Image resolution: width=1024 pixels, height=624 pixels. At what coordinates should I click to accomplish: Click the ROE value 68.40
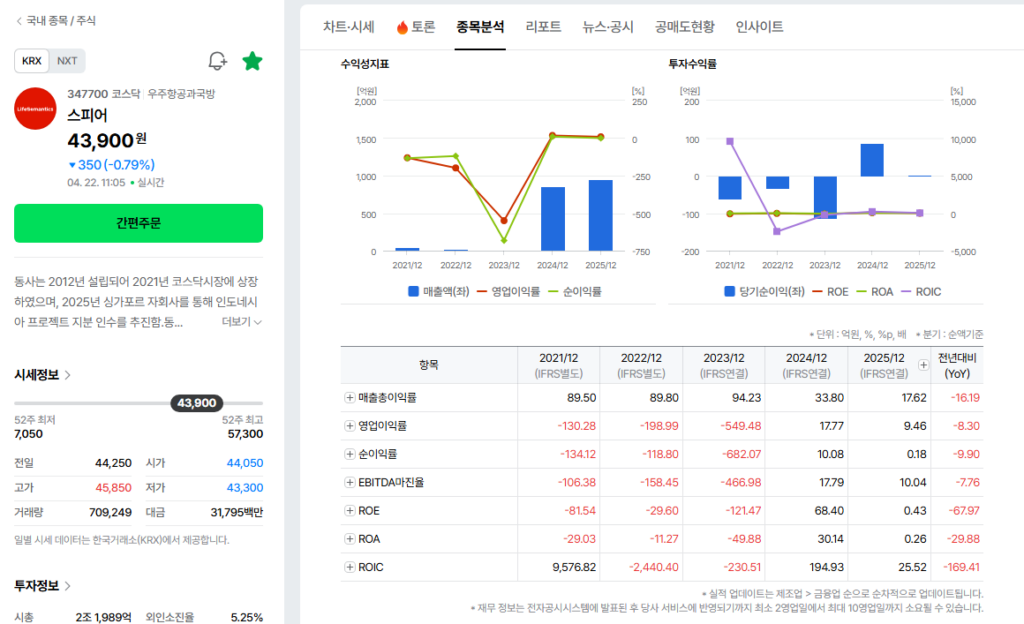[x=829, y=510]
